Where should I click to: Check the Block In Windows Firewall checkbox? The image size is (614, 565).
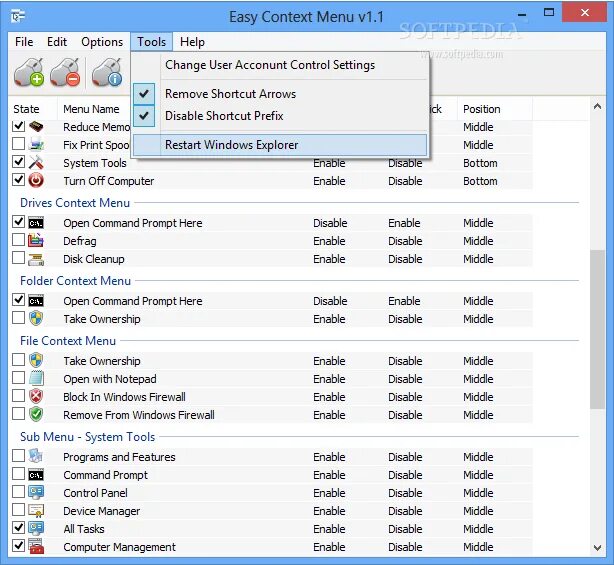pyautogui.click(x=18, y=396)
